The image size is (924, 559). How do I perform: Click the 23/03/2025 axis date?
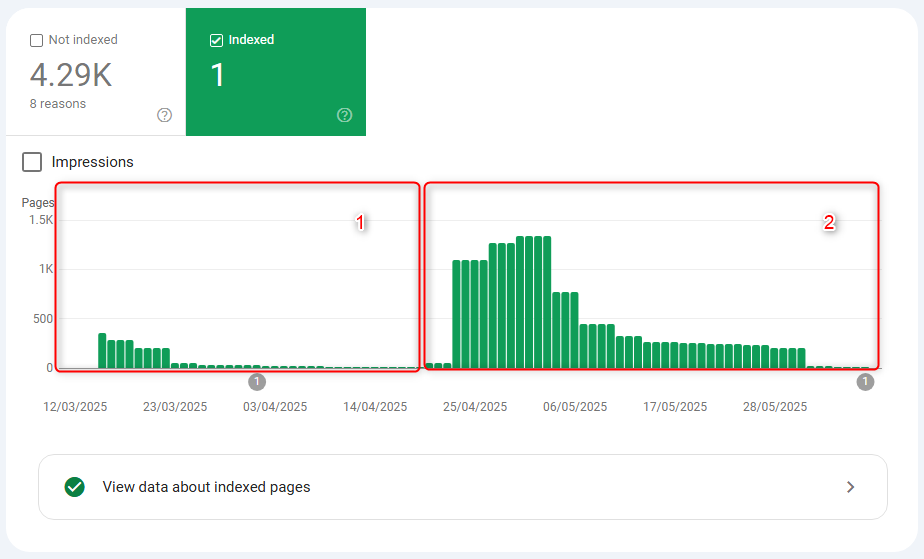175,406
